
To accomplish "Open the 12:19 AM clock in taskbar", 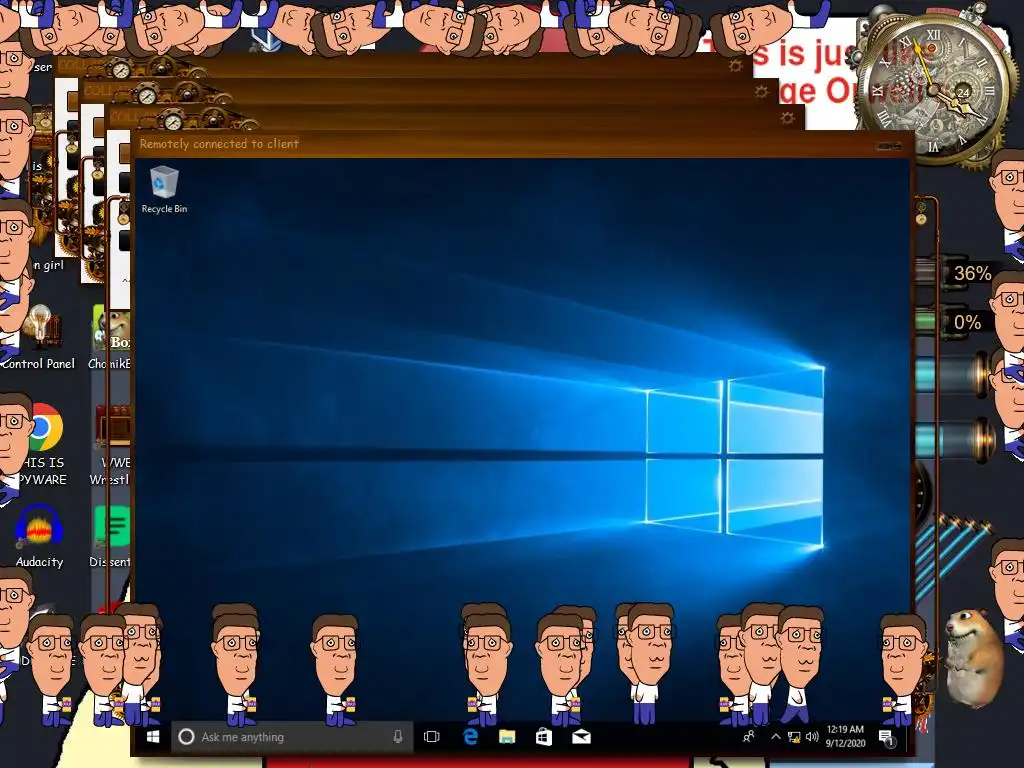I will (x=845, y=736).
